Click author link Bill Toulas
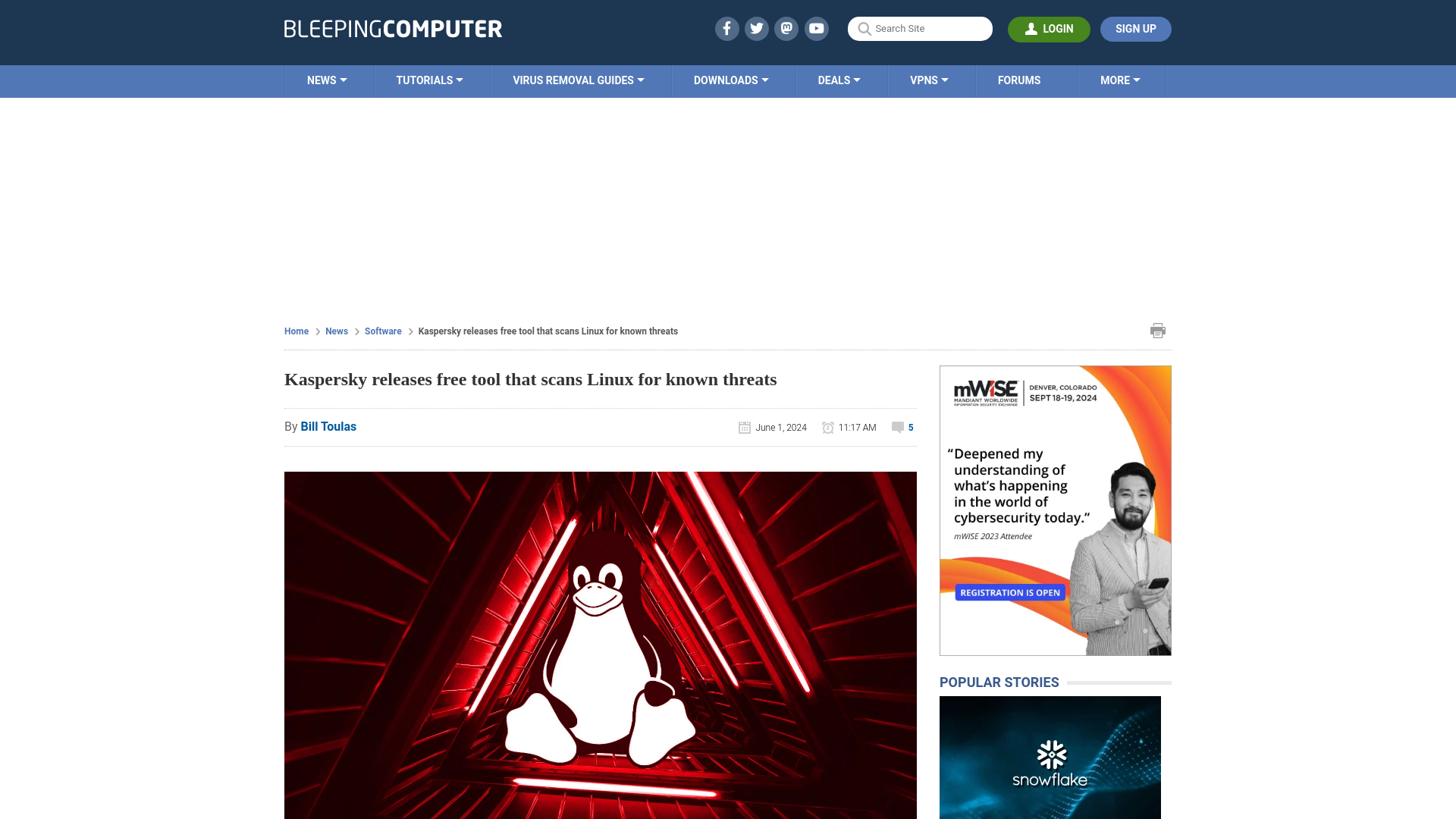Screen dimensions: 1456x819 pyautogui.click(x=328, y=426)
